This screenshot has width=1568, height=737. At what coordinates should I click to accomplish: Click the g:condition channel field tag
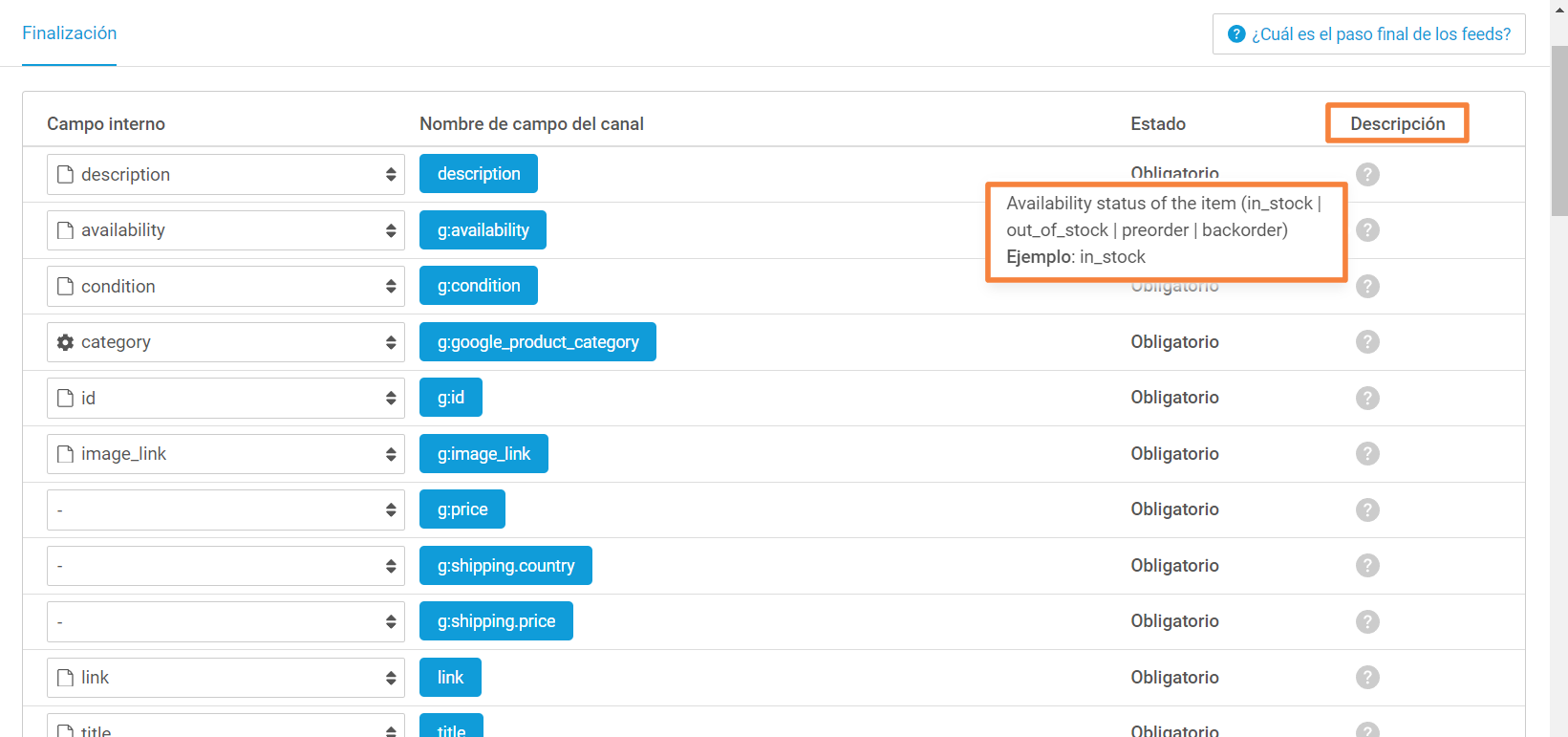coord(479,286)
